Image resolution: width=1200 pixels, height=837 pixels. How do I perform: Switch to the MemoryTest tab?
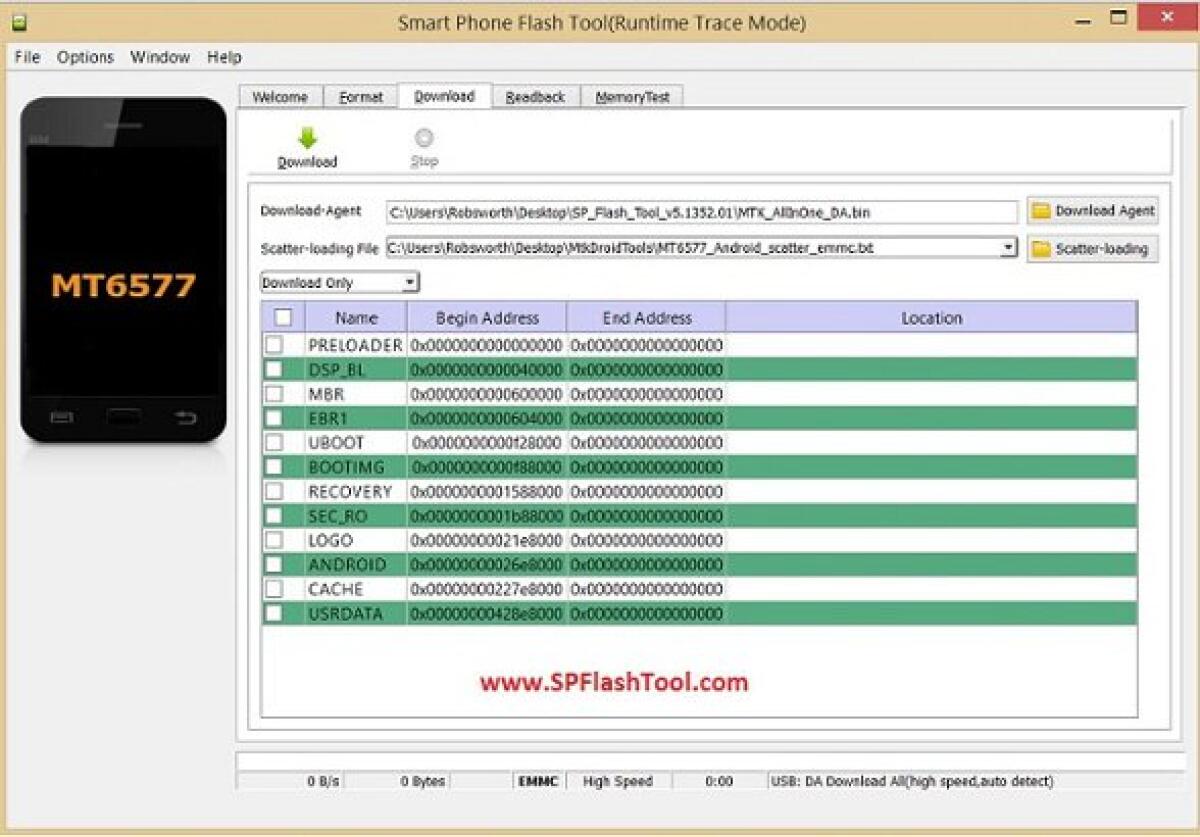tap(631, 96)
